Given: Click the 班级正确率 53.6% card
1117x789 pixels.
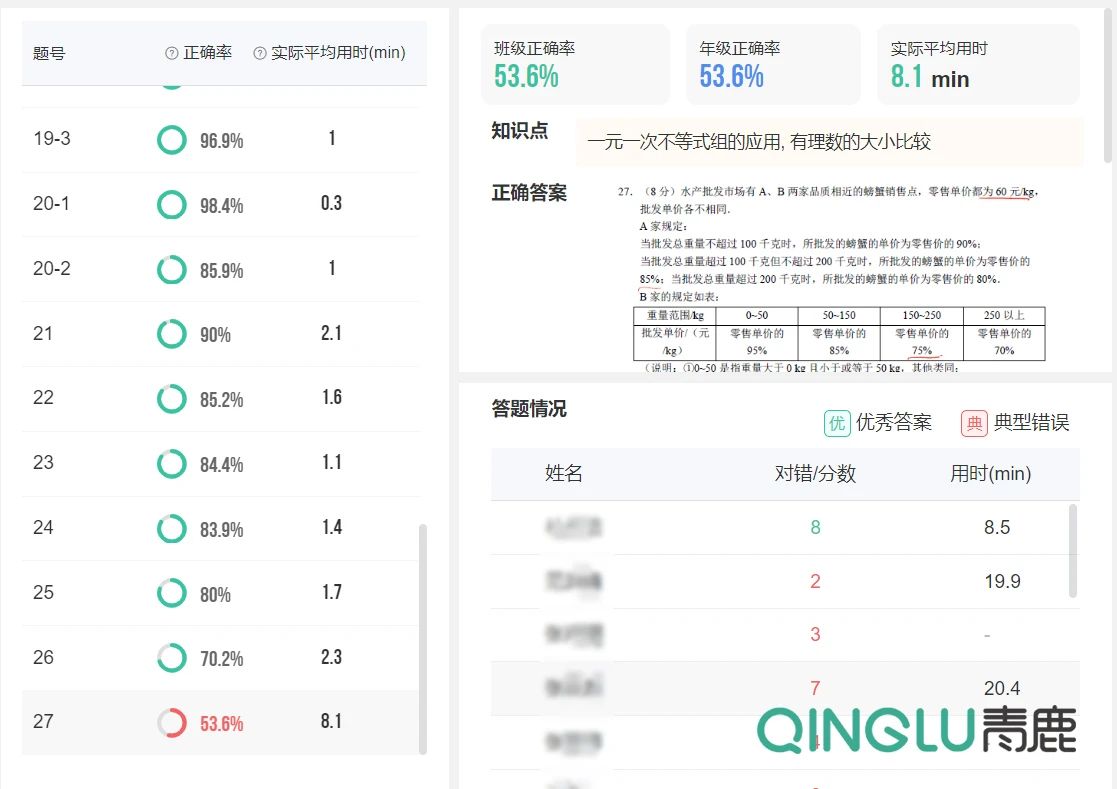Looking at the screenshot, I should 575,65.
